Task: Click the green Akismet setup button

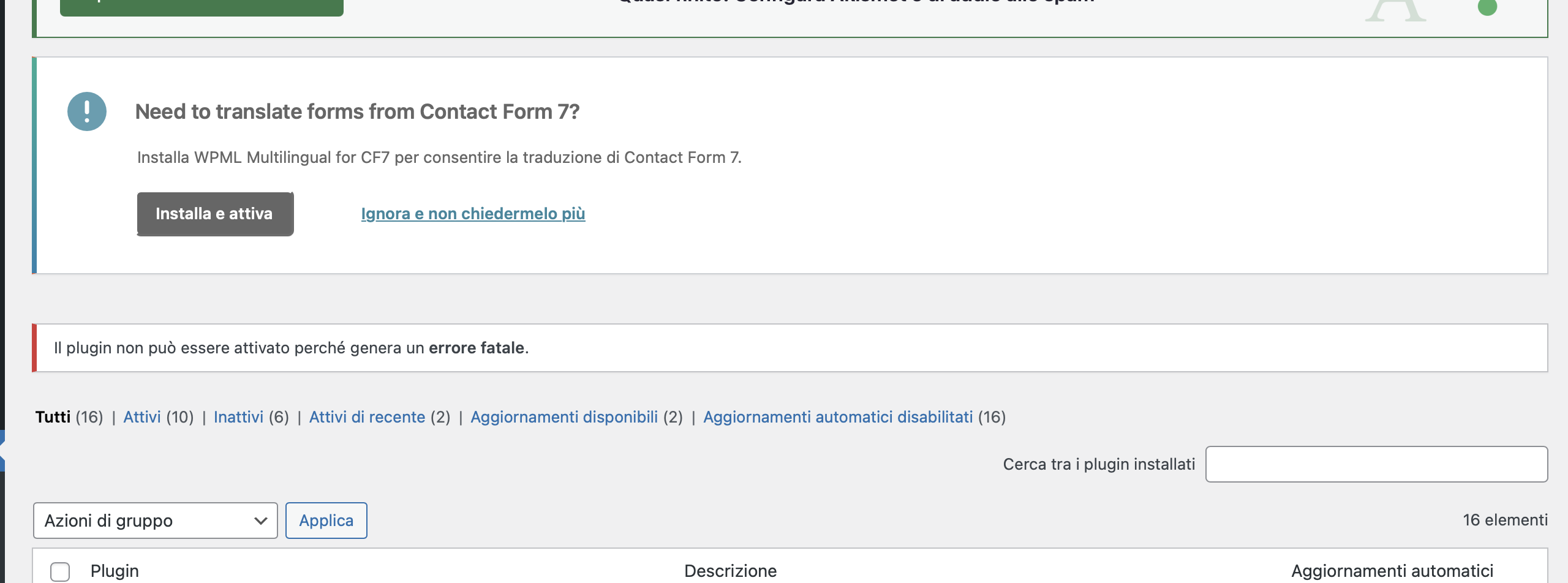Action: 202,7
